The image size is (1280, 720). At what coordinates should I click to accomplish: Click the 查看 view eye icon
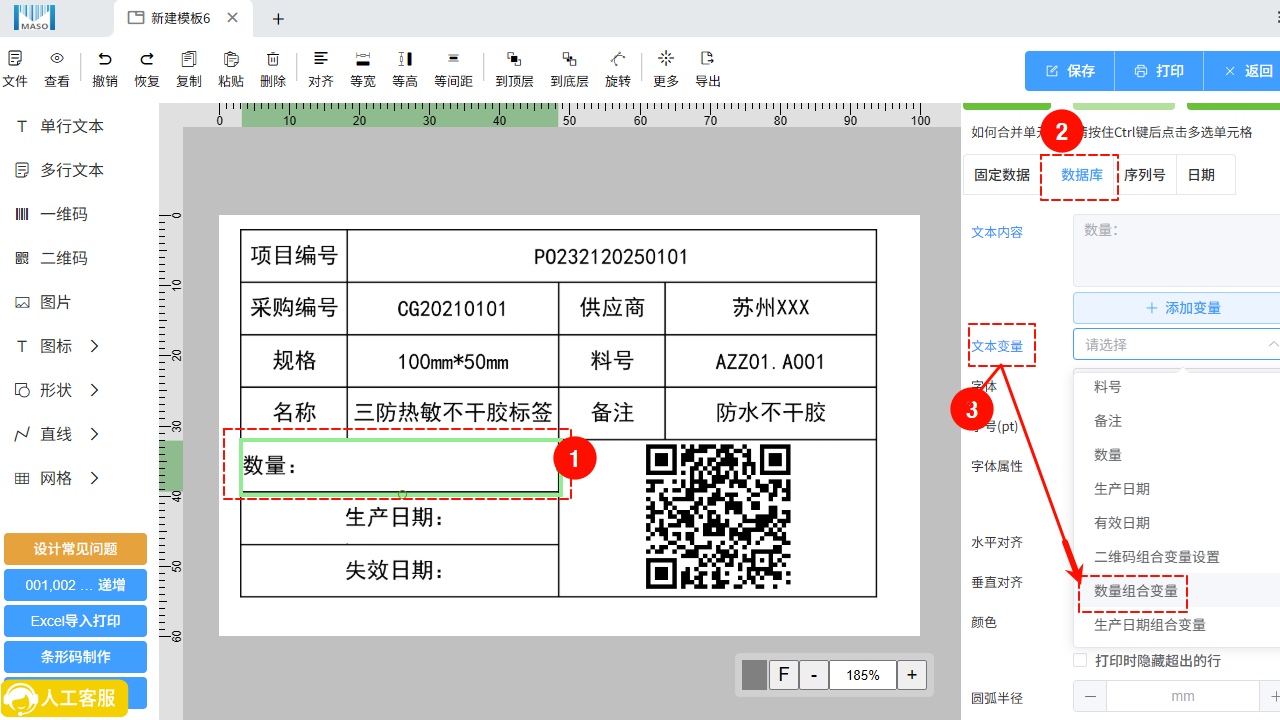(57, 59)
